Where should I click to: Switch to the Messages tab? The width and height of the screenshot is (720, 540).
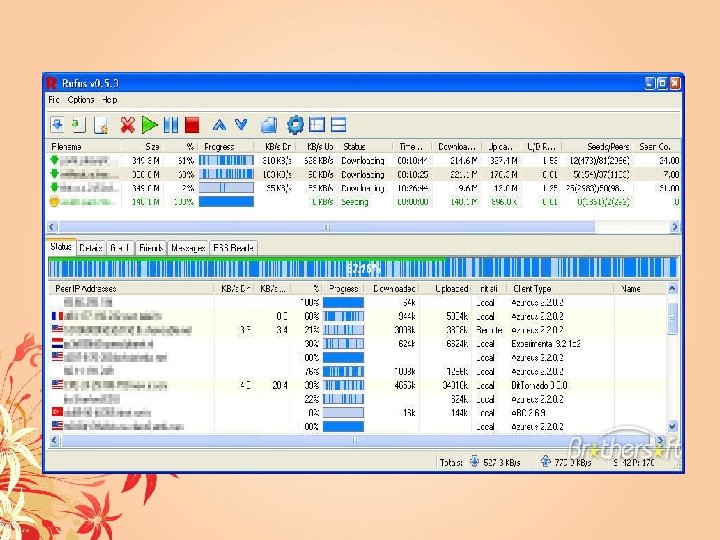pos(188,248)
